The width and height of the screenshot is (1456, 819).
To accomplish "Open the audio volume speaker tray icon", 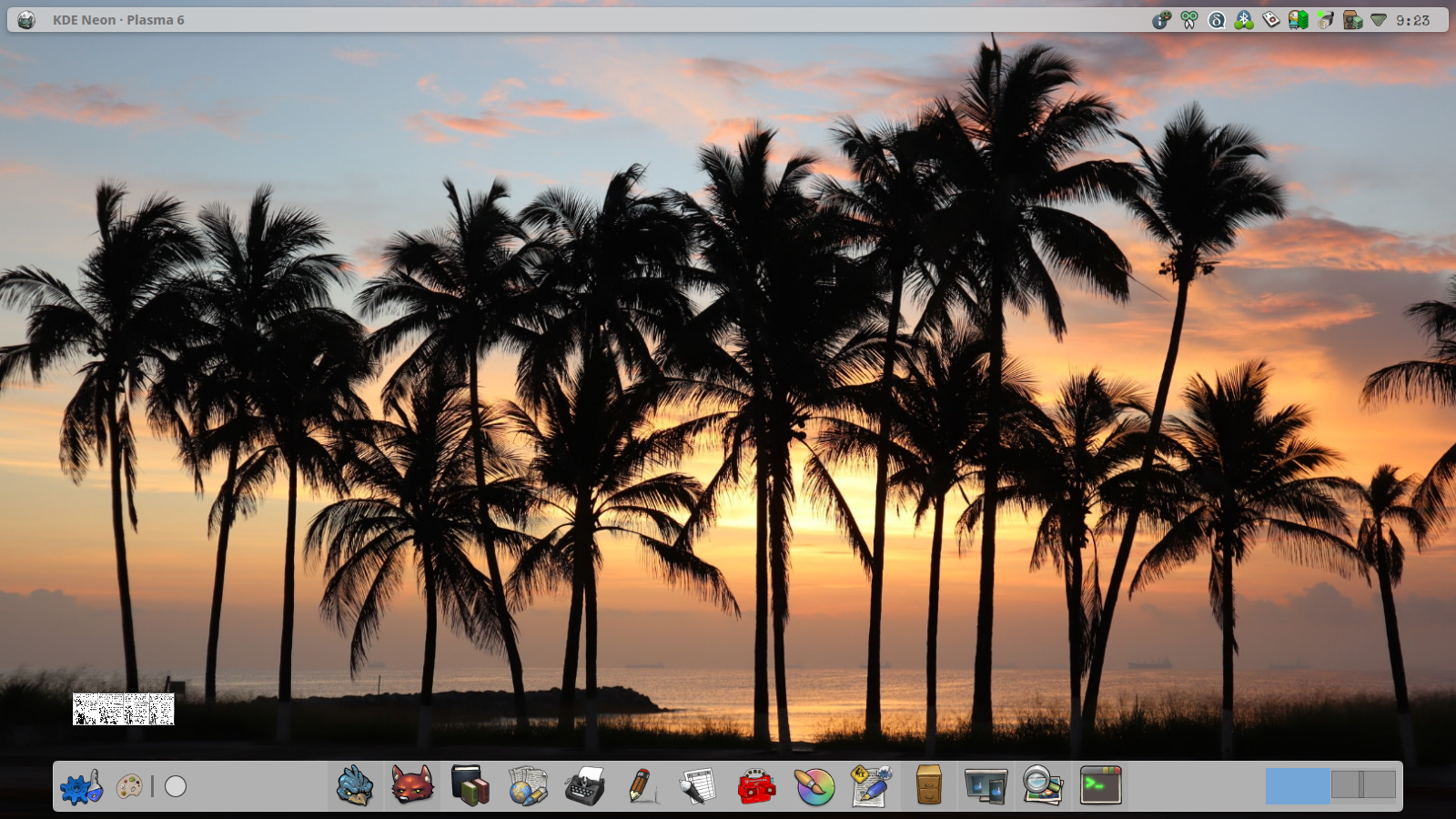I will (x=1353, y=20).
